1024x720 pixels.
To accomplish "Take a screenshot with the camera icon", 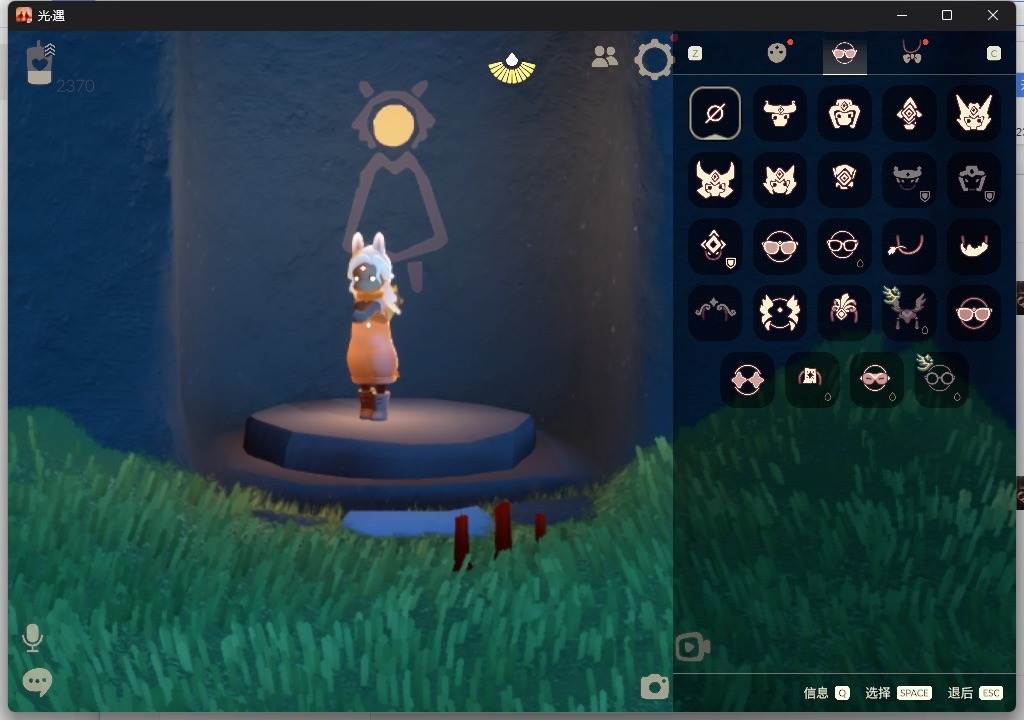I will [x=655, y=687].
